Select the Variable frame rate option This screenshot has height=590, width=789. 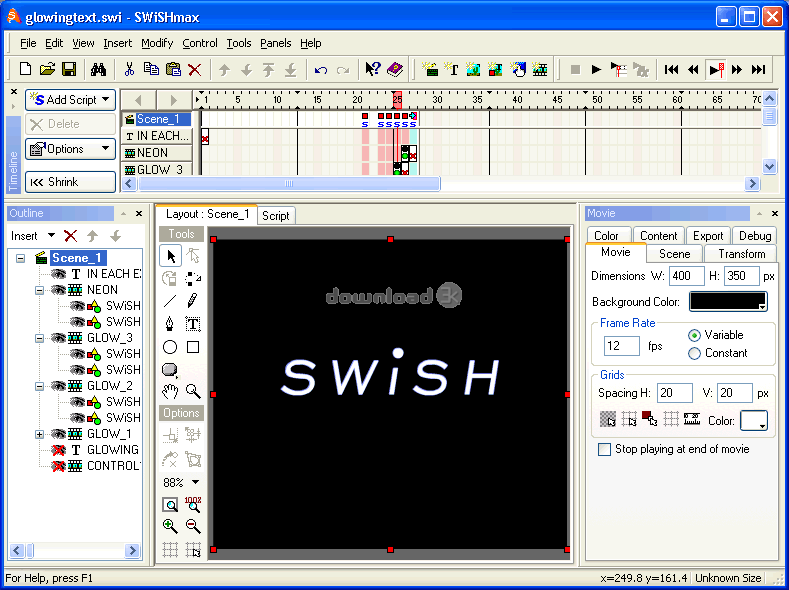694,335
